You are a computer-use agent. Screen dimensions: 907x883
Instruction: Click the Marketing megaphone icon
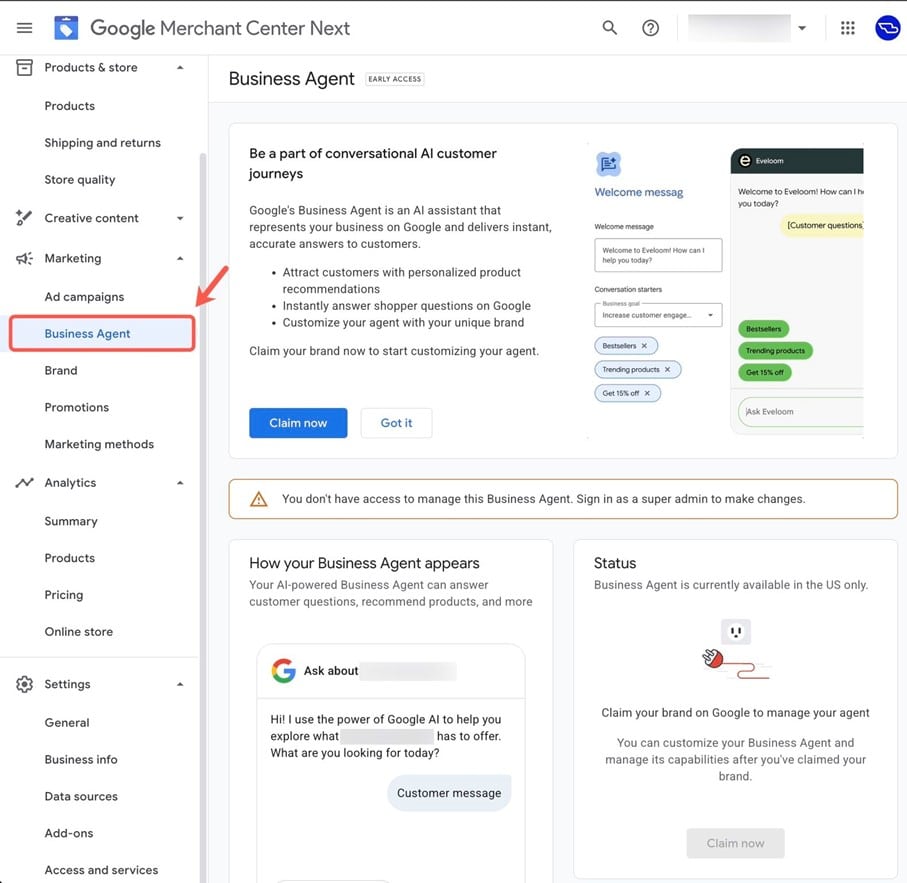[x=25, y=259]
